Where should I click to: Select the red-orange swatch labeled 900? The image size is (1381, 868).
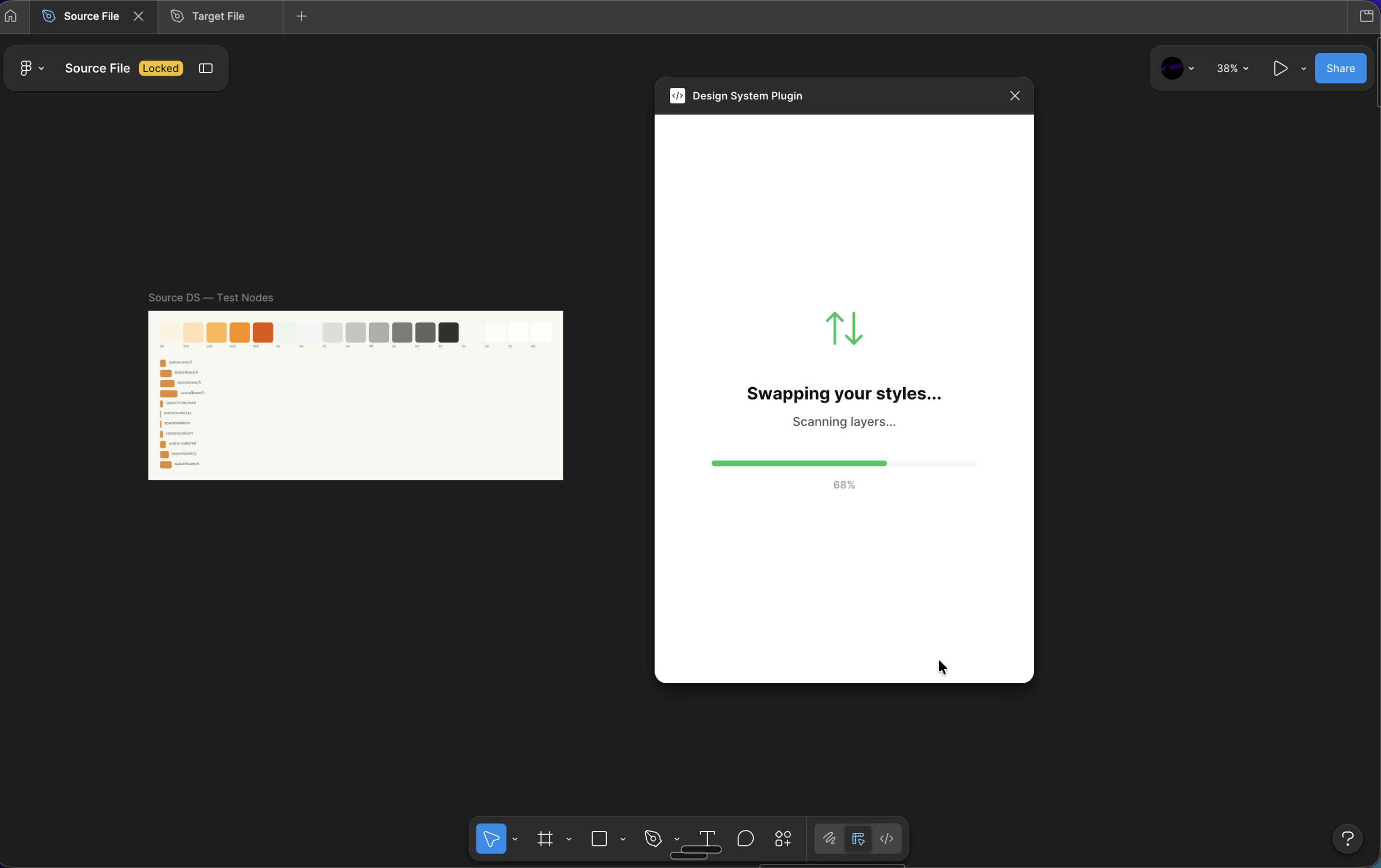point(263,333)
